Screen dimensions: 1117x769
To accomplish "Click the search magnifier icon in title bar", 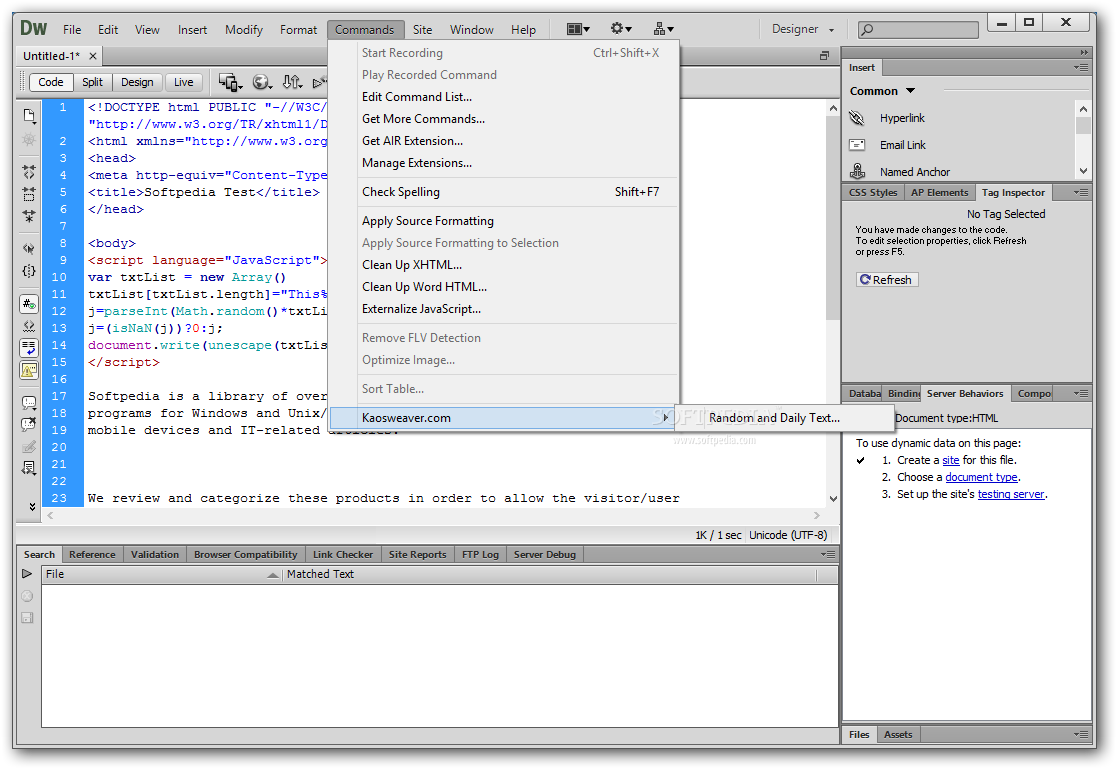I will click(867, 29).
